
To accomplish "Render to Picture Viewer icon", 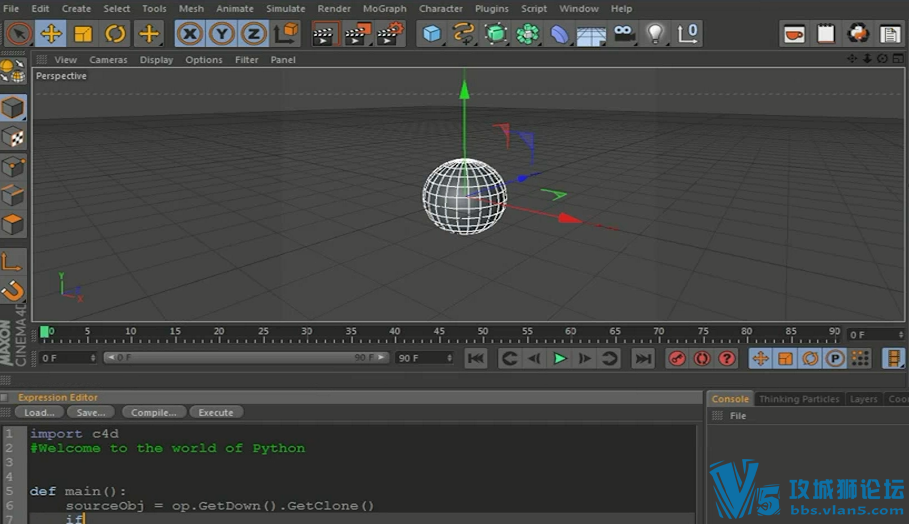I will pyautogui.click(x=357, y=34).
